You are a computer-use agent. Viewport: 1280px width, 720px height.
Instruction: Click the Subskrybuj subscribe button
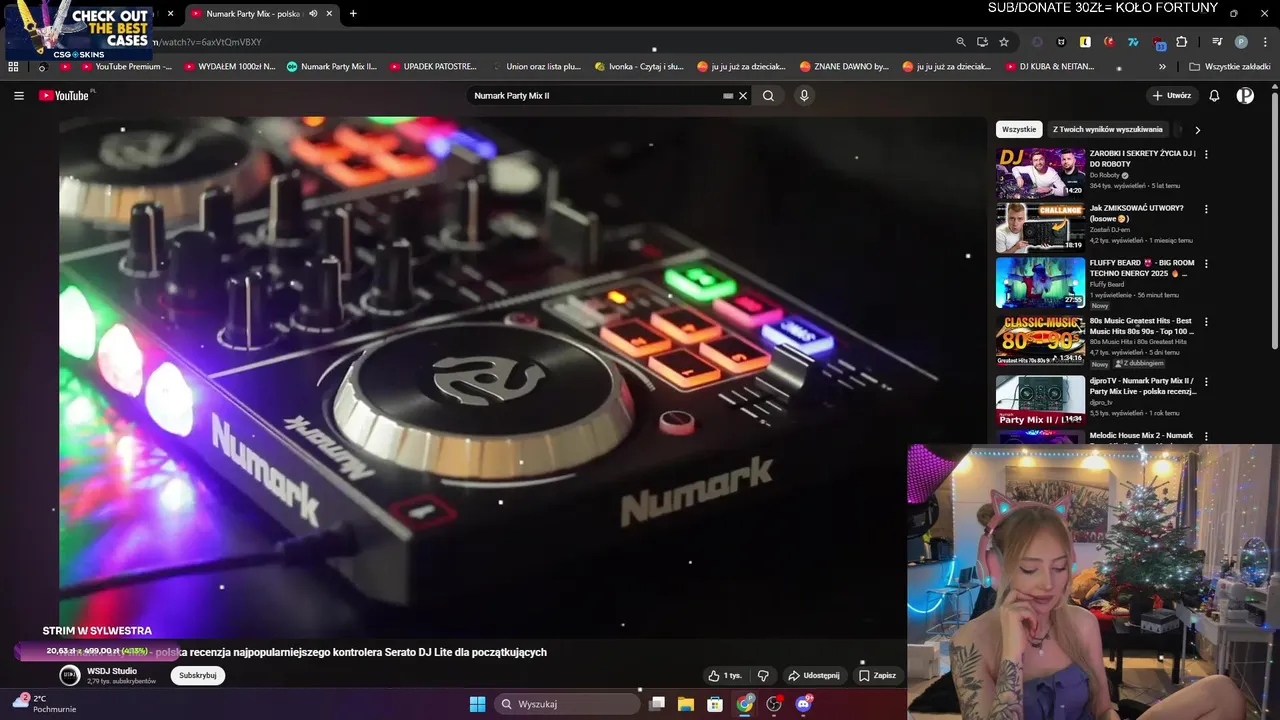click(198, 675)
